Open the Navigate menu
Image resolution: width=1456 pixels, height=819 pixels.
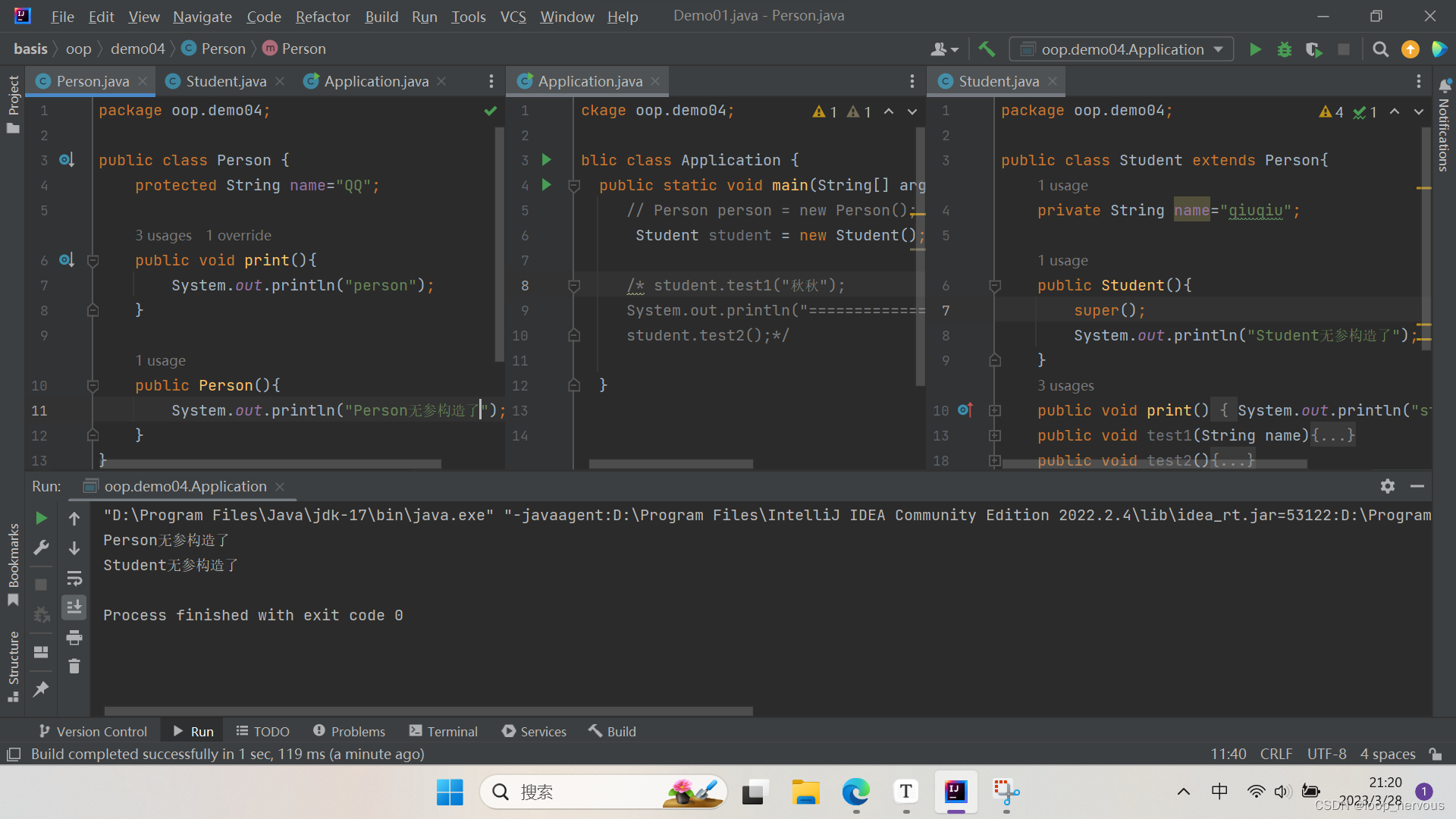coord(202,16)
